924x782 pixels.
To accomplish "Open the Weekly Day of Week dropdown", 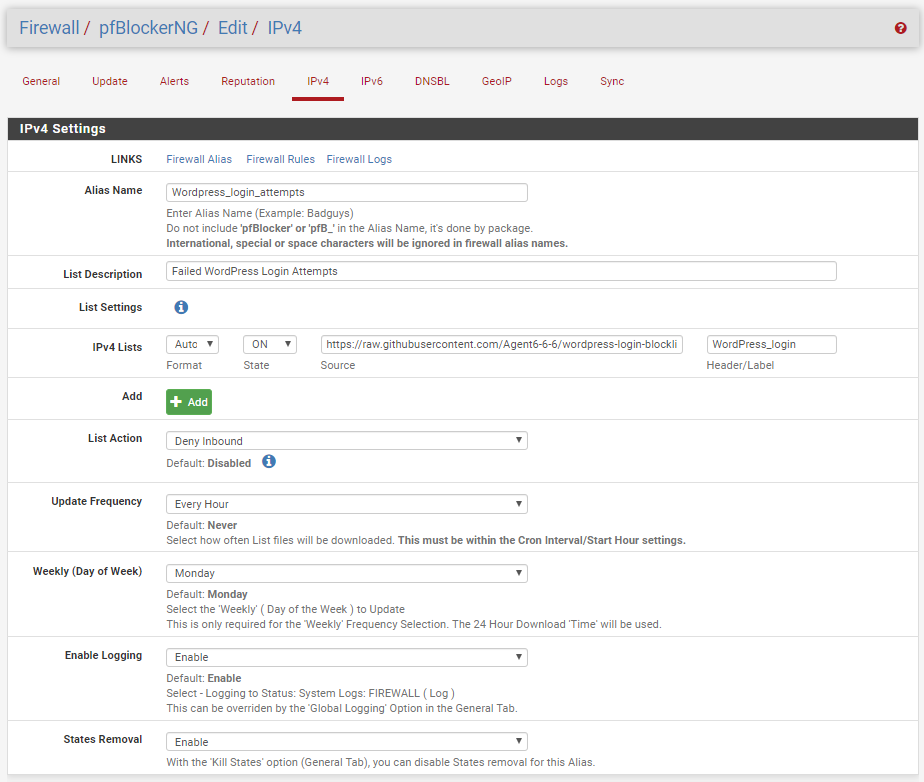I will [346, 573].
